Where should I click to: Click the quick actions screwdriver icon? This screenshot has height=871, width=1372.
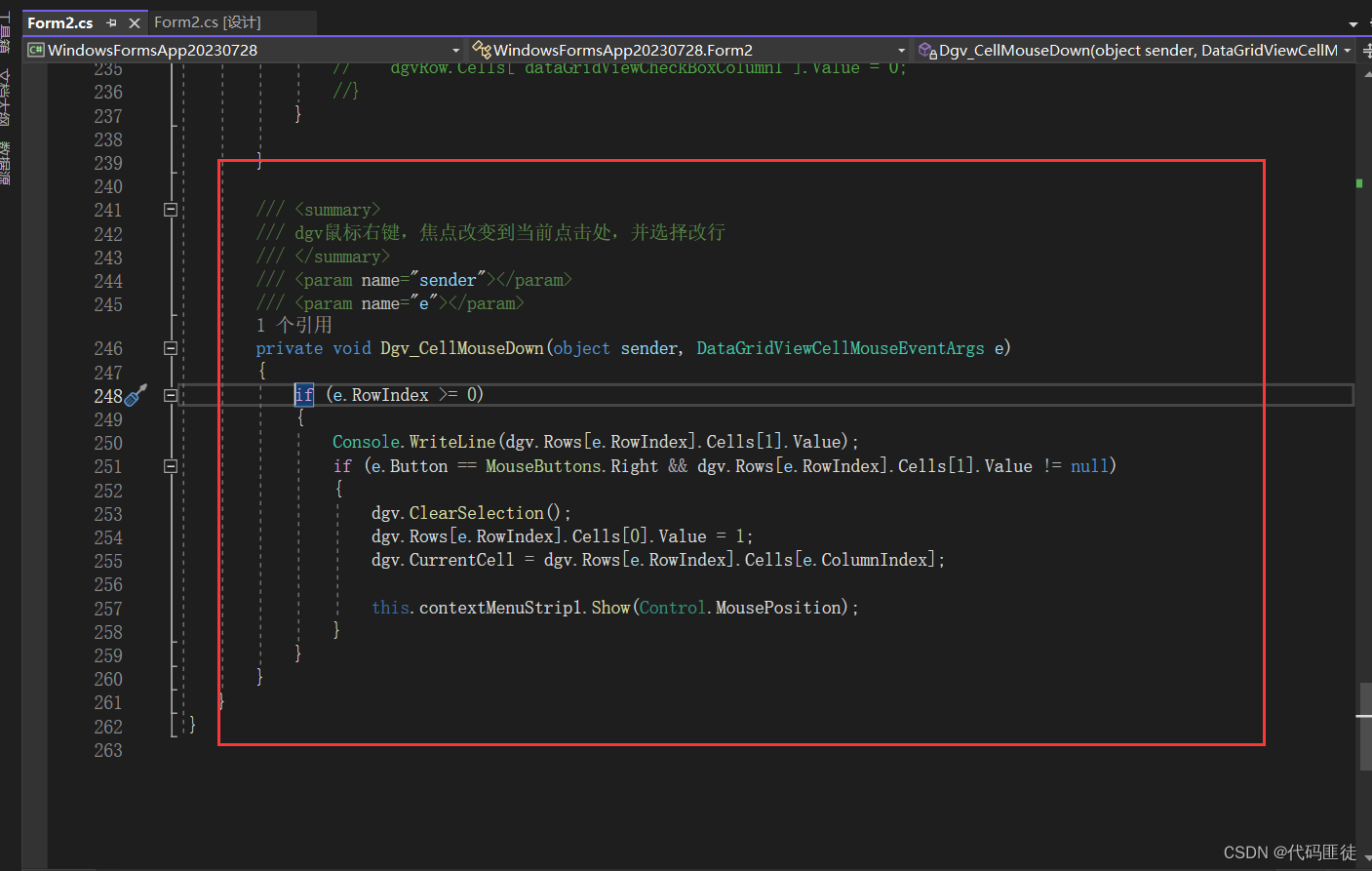[137, 394]
